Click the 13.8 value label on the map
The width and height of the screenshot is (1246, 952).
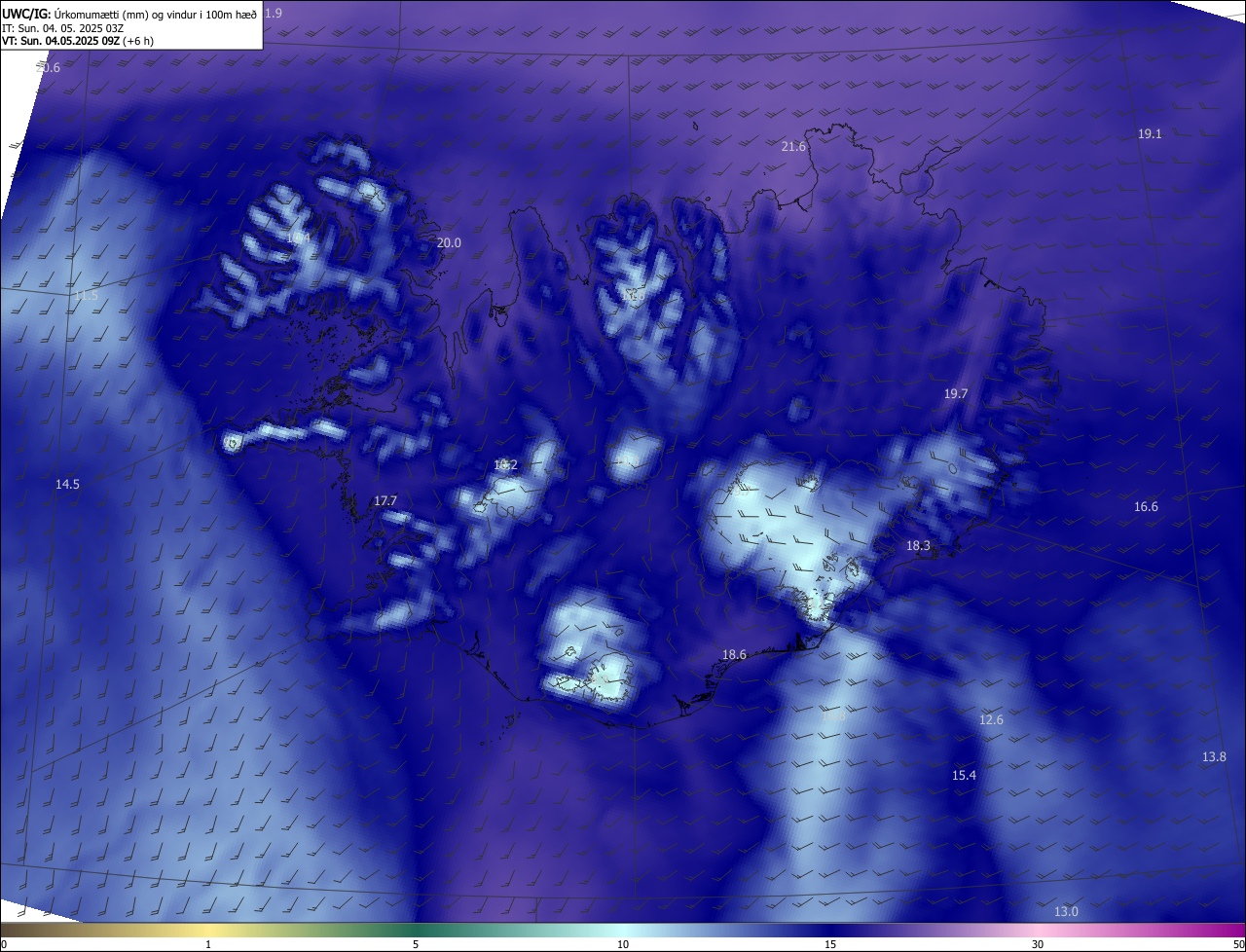(x=1214, y=756)
